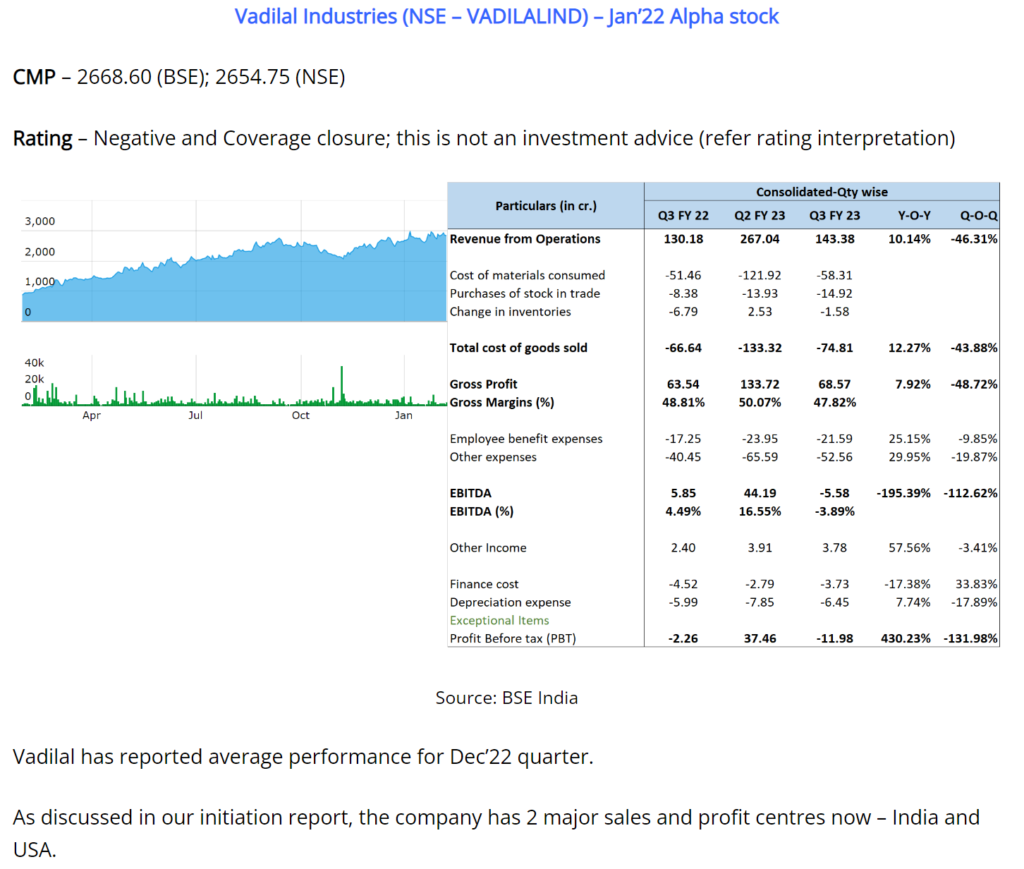The image size is (1024, 869).
Task: Select the Q-O-Q column header
Action: point(978,215)
